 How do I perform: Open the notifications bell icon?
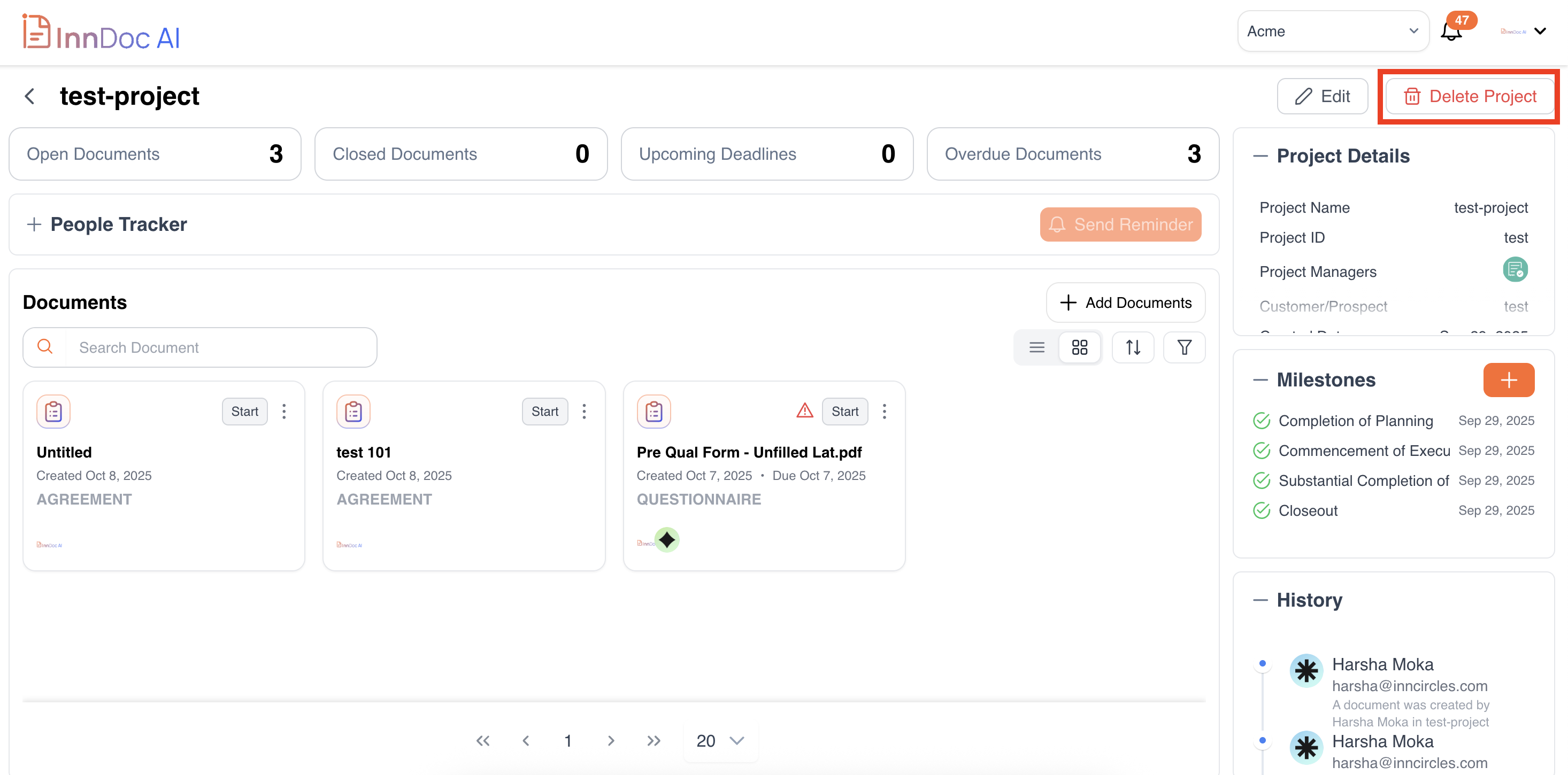point(1451,32)
